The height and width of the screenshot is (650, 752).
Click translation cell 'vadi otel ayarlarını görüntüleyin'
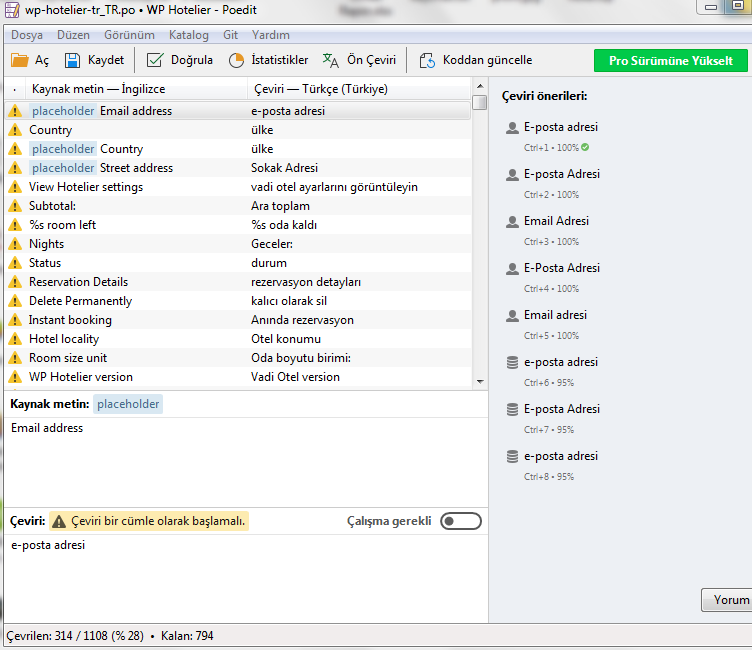click(334, 187)
